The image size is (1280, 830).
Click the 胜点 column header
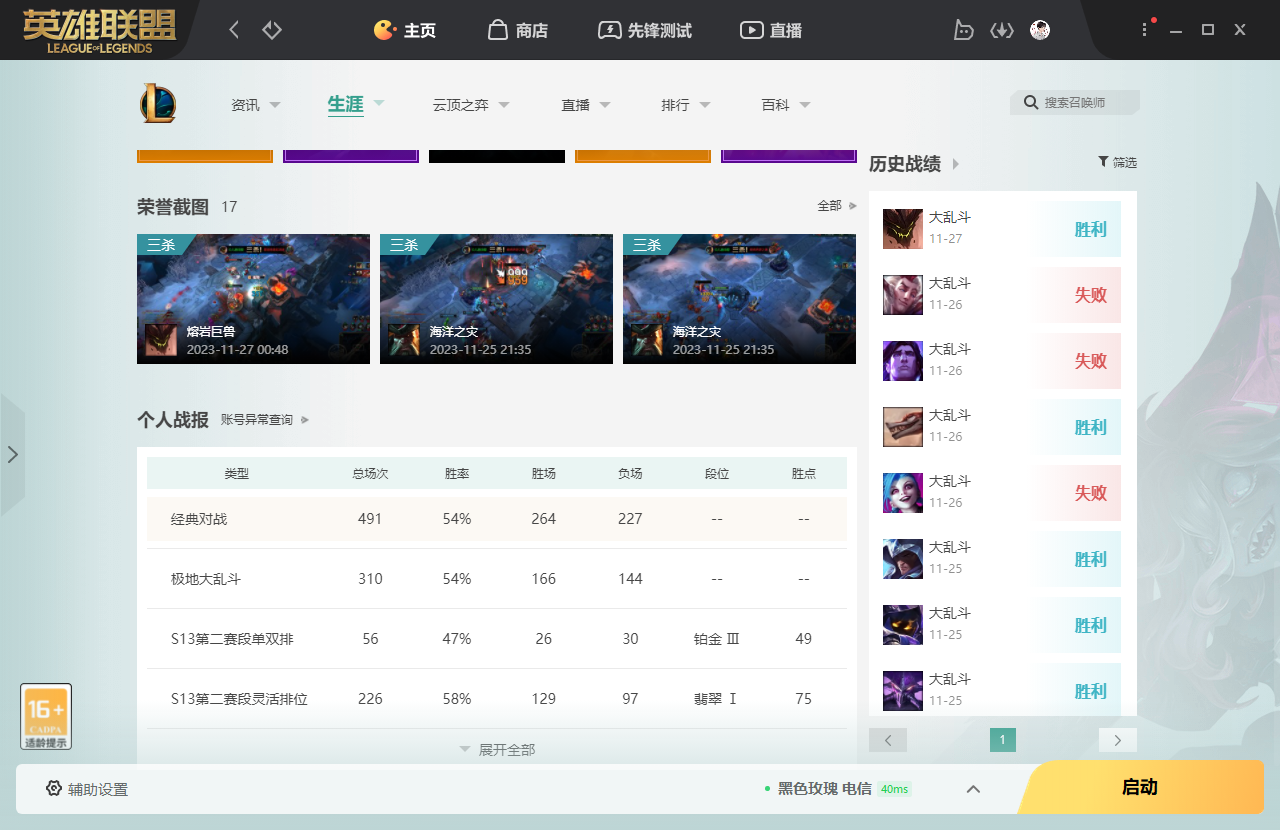[x=804, y=473]
